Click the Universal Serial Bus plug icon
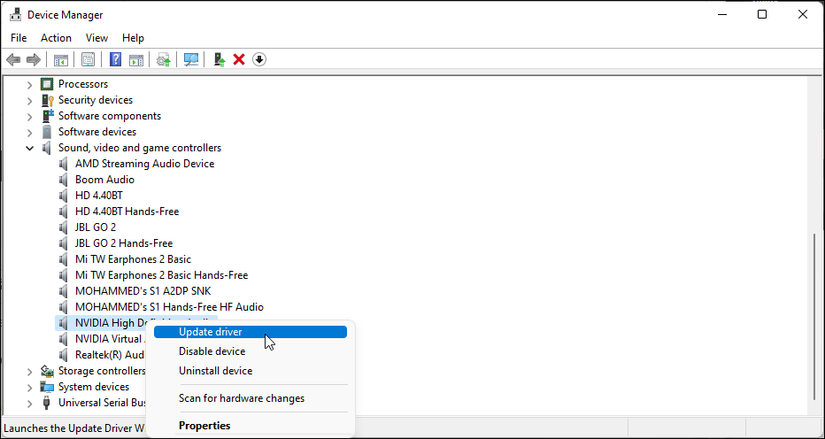This screenshot has width=825, height=439. (47, 403)
